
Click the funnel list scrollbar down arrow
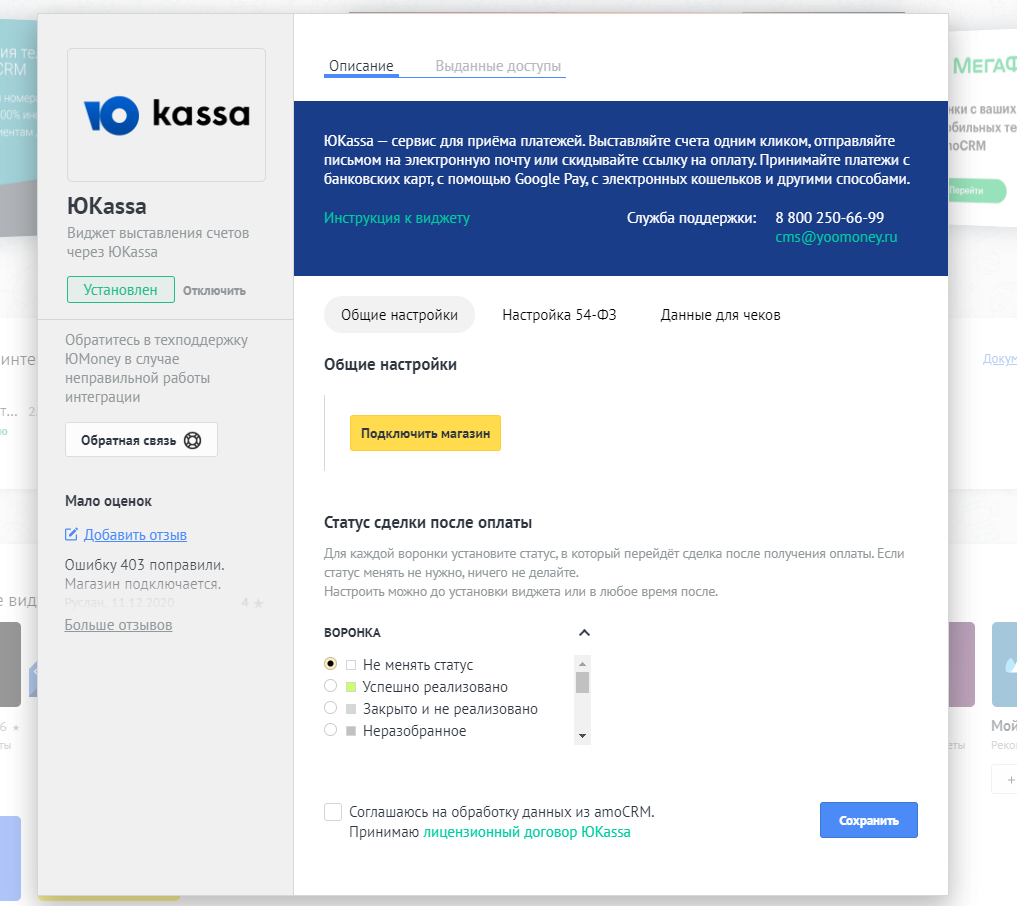[582, 736]
